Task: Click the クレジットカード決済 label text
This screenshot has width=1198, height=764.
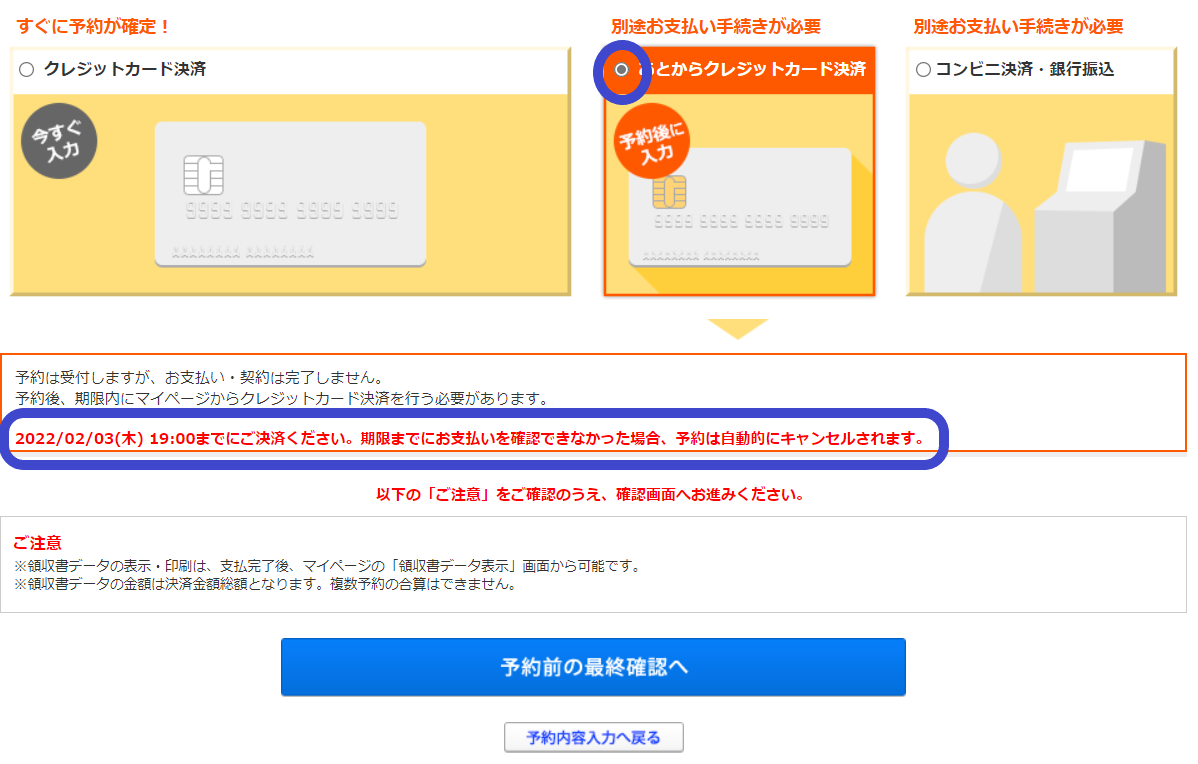Action: click(x=125, y=69)
